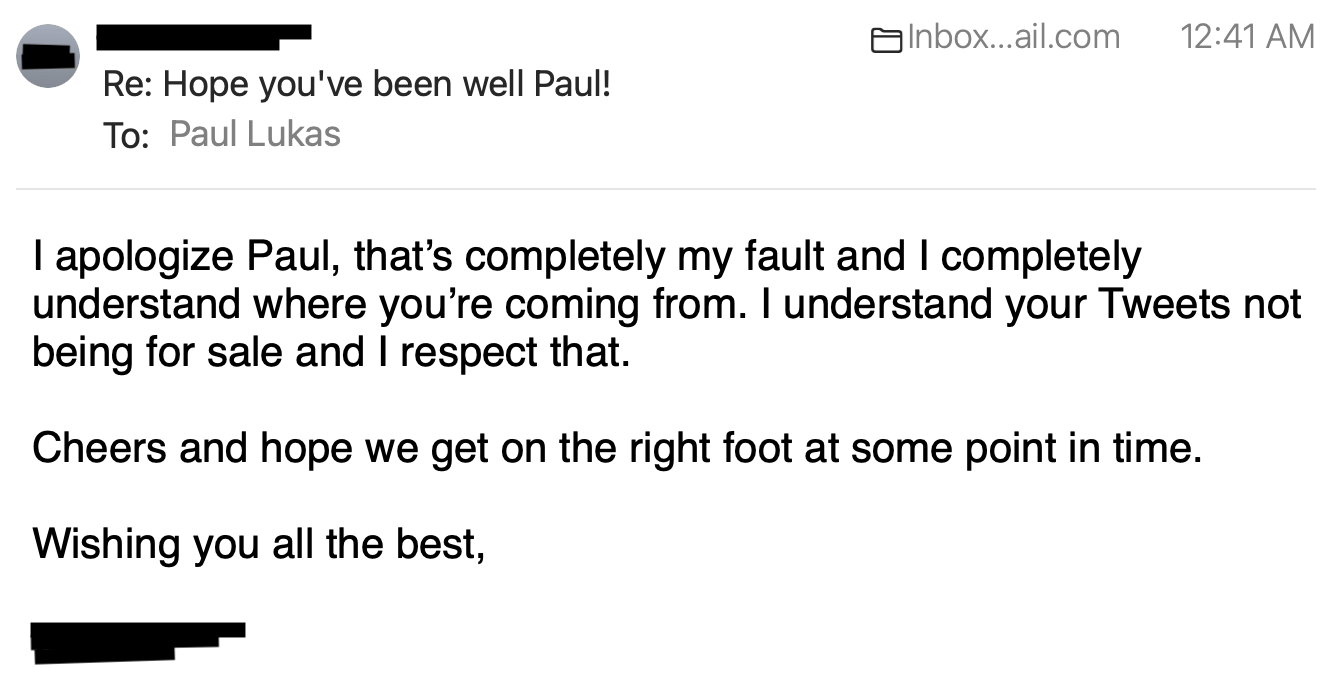Click the redacted signature below the message
1334x684 pixels.
[138, 641]
